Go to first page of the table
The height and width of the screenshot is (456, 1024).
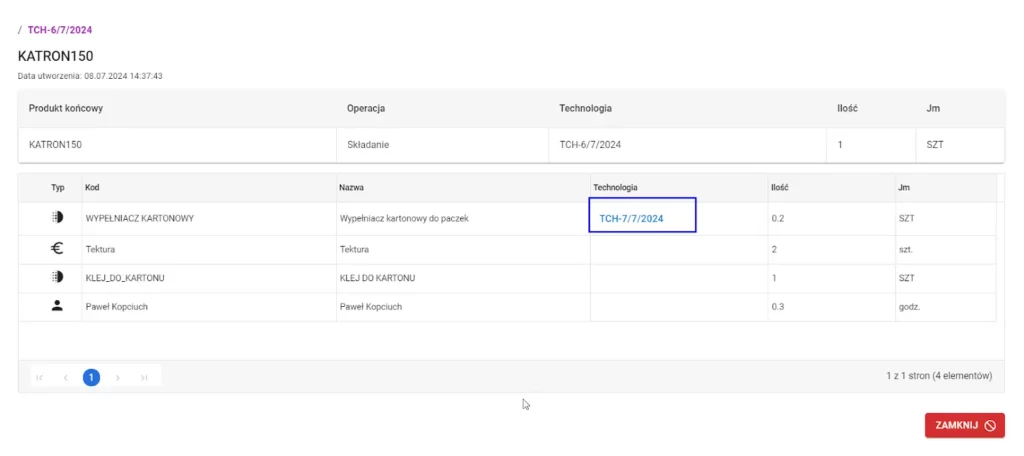[x=40, y=377]
